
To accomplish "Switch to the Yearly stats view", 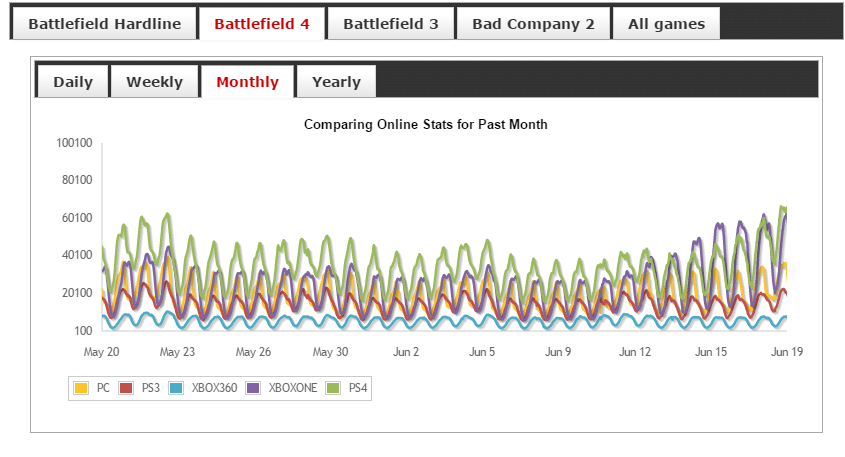I will point(336,82).
